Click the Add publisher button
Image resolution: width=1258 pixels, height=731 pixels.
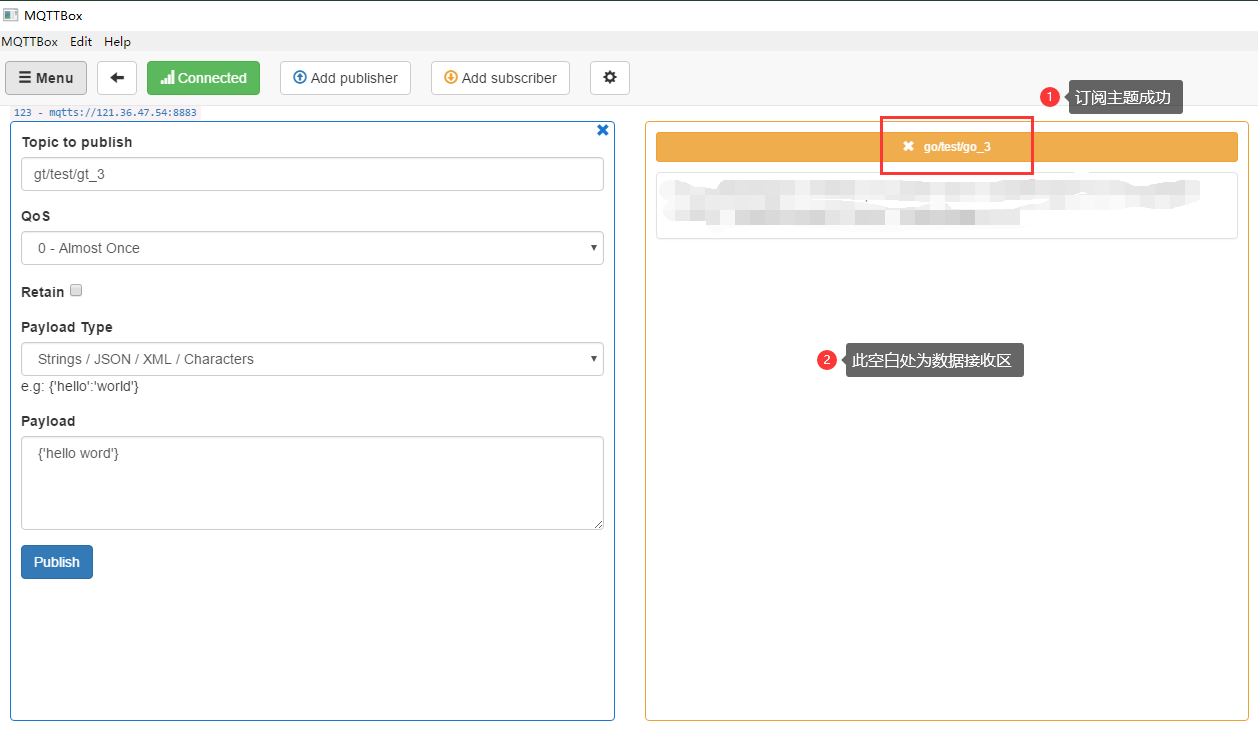(345, 78)
